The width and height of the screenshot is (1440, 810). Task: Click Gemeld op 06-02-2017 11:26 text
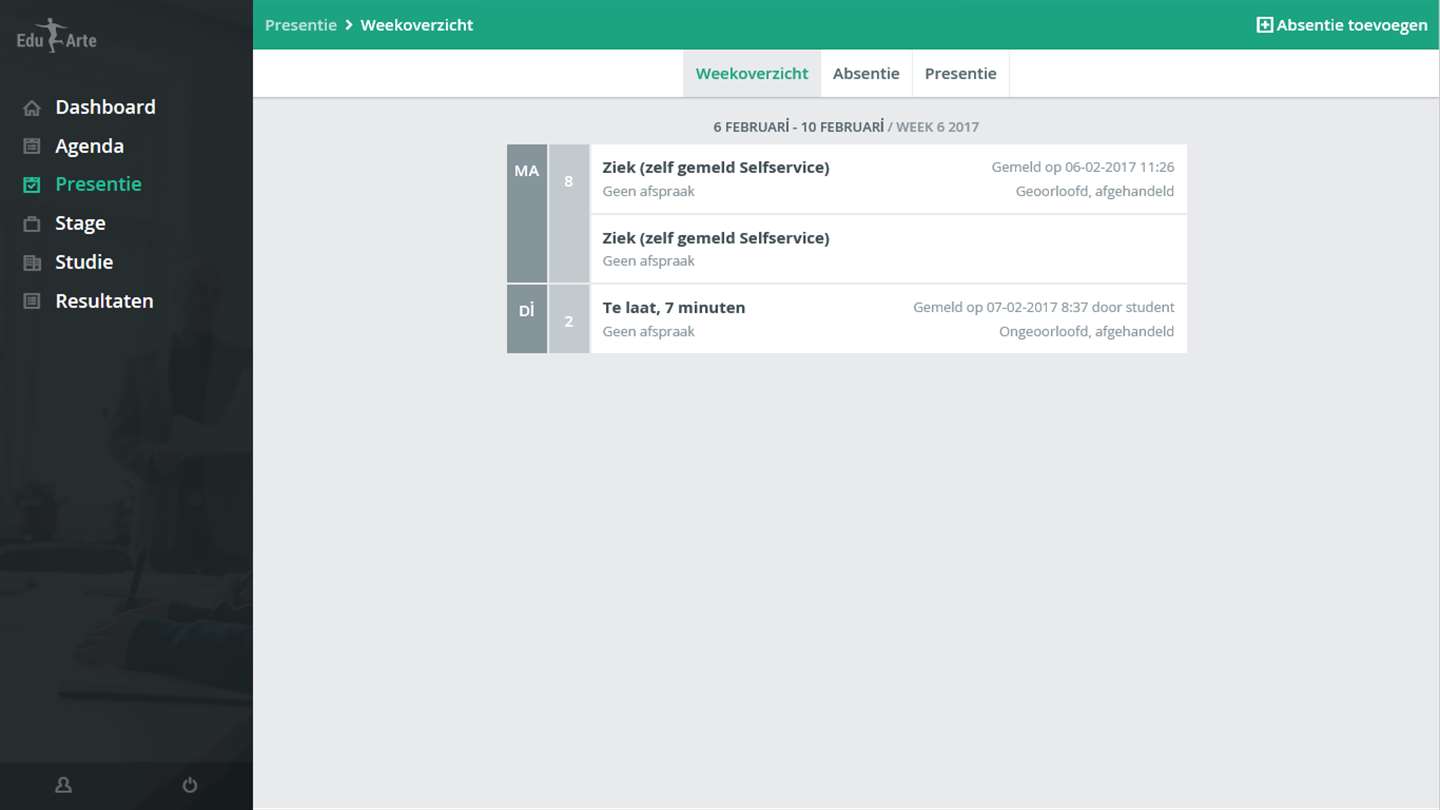pos(1083,167)
